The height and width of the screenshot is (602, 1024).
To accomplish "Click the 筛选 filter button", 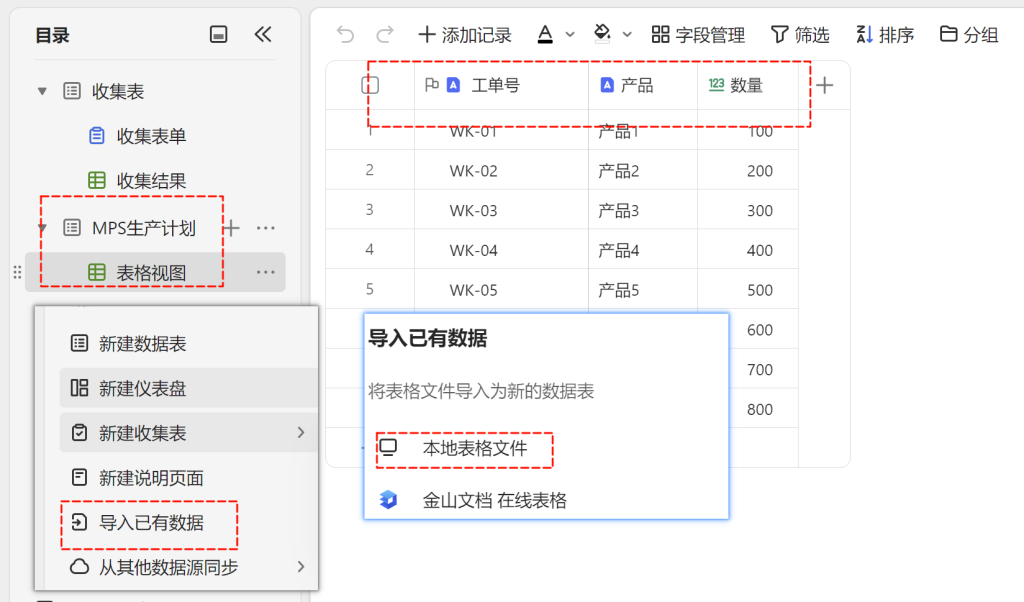I will (x=800, y=35).
